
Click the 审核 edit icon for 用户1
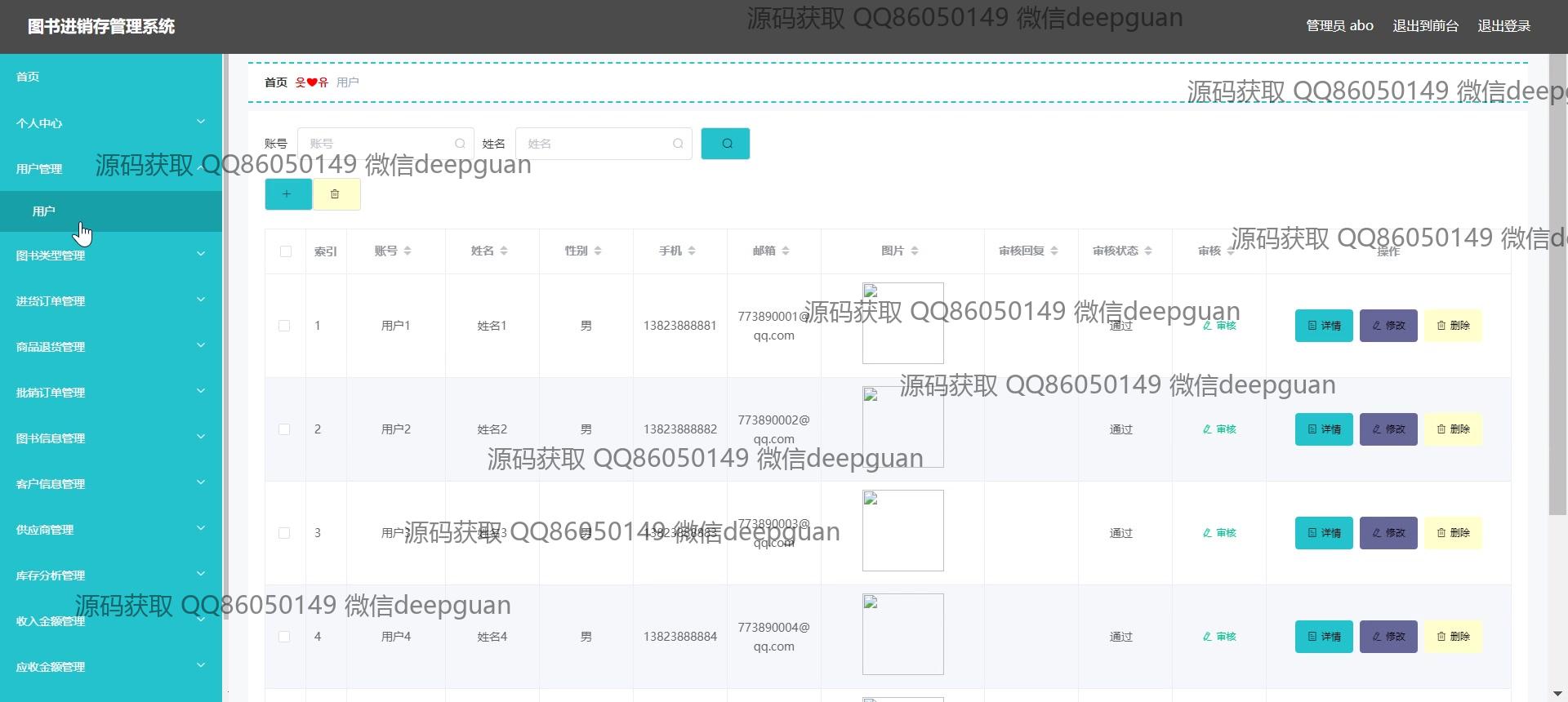click(x=1218, y=326)
